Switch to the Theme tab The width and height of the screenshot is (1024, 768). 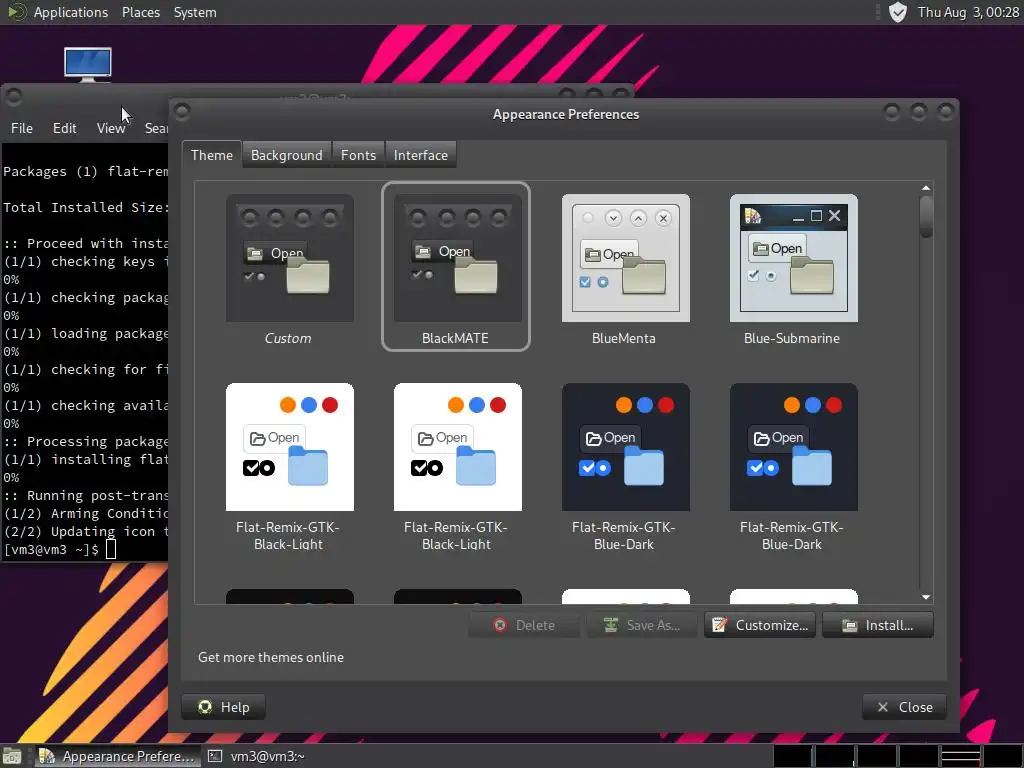[212, 155]
